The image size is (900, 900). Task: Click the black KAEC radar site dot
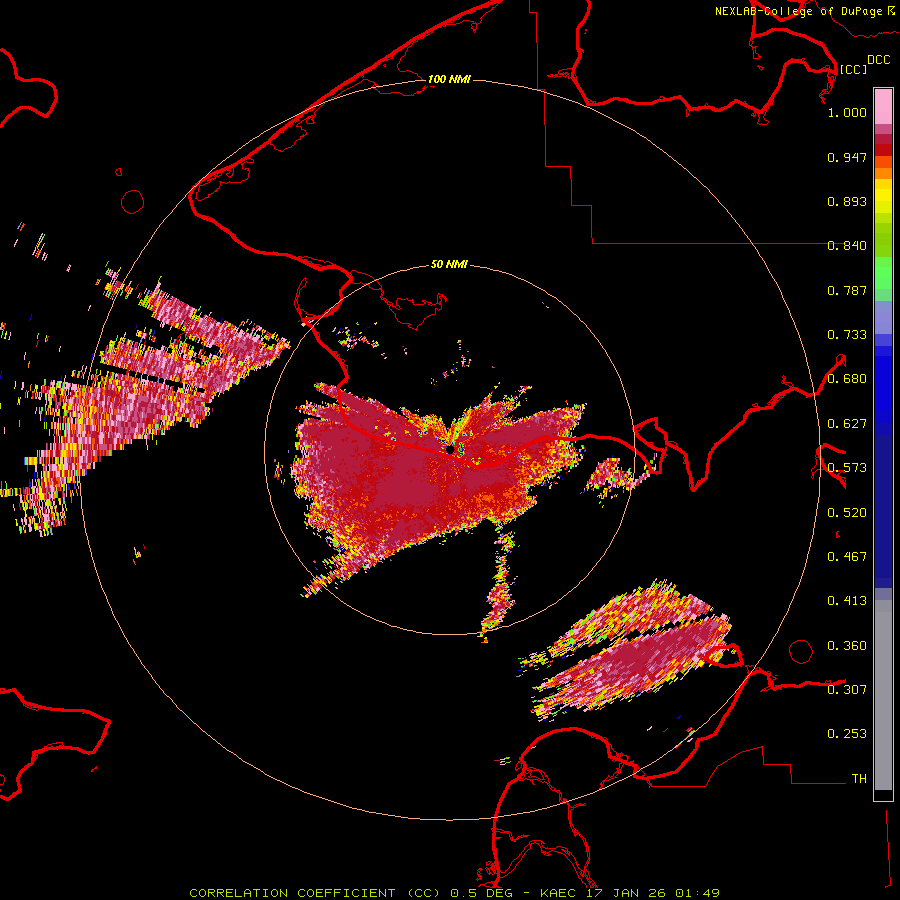(x=450, y=449)
